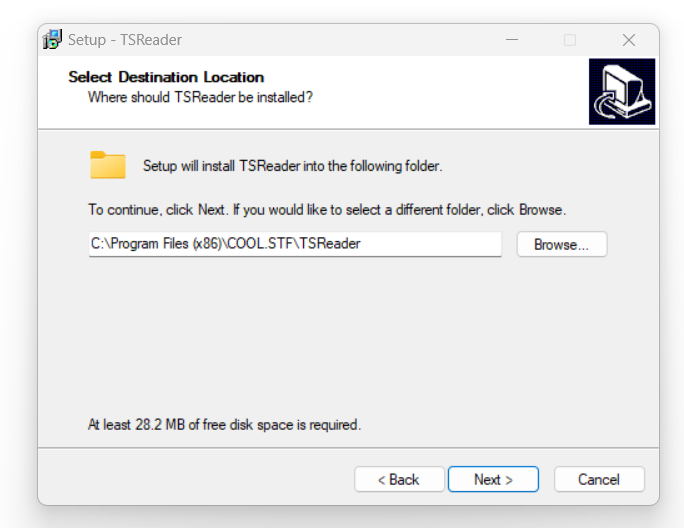Click 'Setup will install TSReader' message
This screenshot has width=684, height=528.
293,166
